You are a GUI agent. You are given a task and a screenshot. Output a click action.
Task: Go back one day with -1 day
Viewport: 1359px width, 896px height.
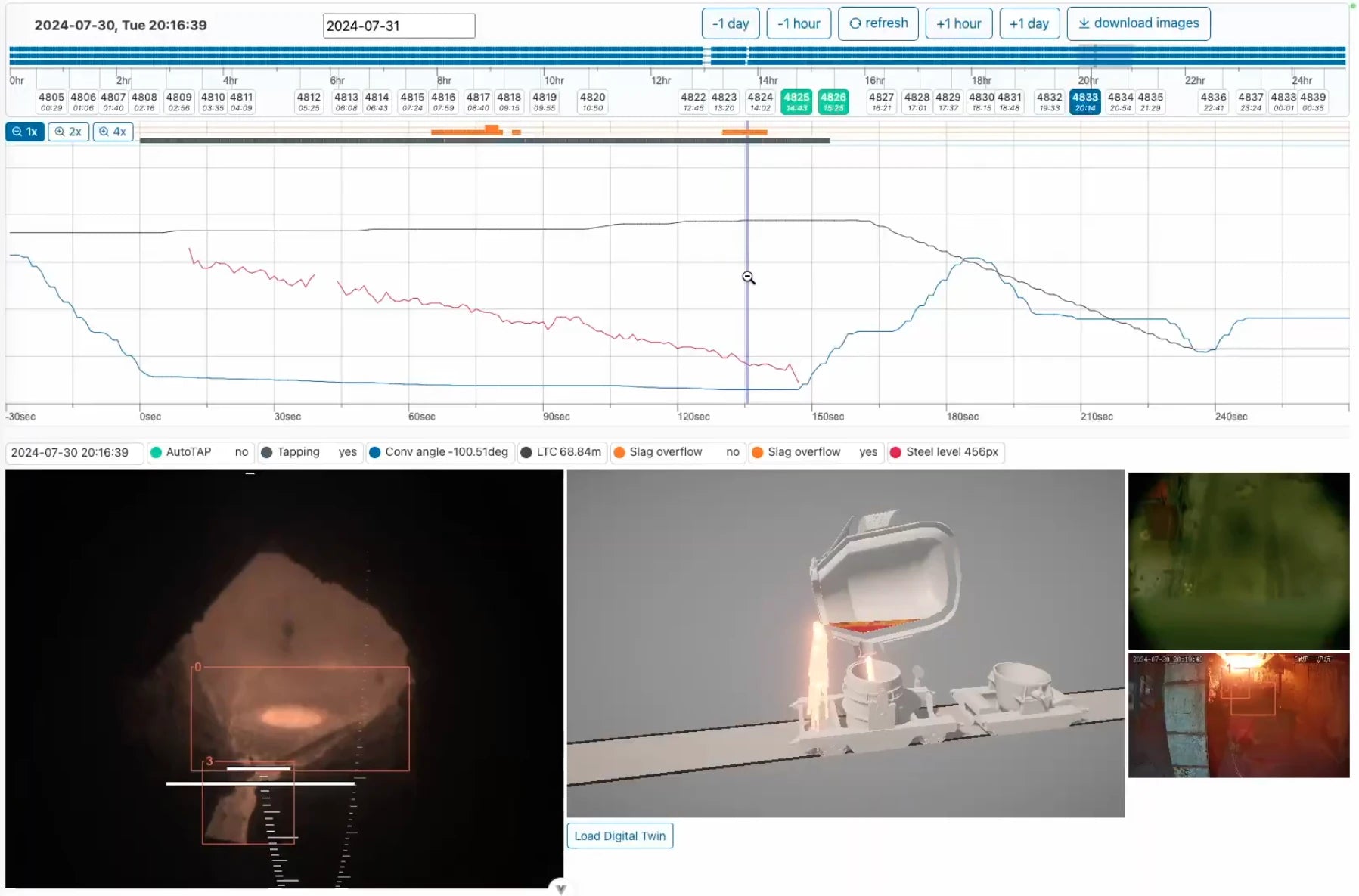click(x=730, y=23)
